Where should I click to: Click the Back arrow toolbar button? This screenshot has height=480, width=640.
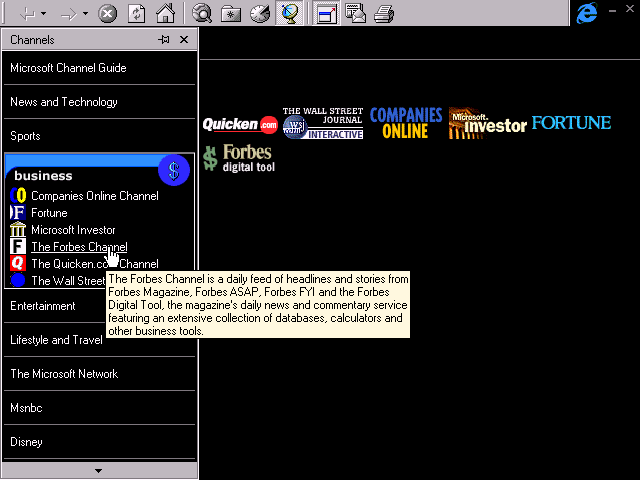27,14
